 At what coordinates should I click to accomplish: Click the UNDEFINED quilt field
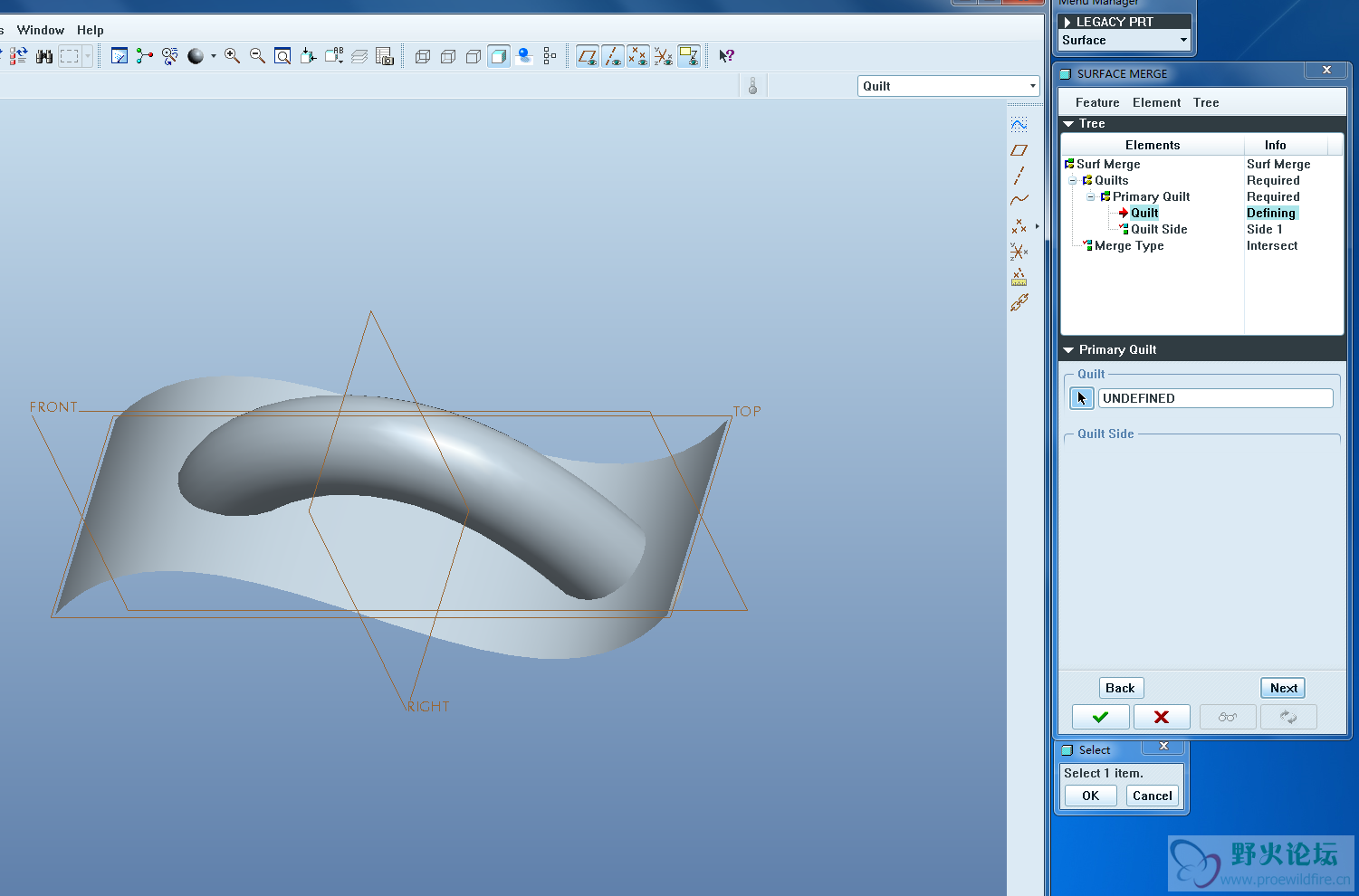[1215, 398]
